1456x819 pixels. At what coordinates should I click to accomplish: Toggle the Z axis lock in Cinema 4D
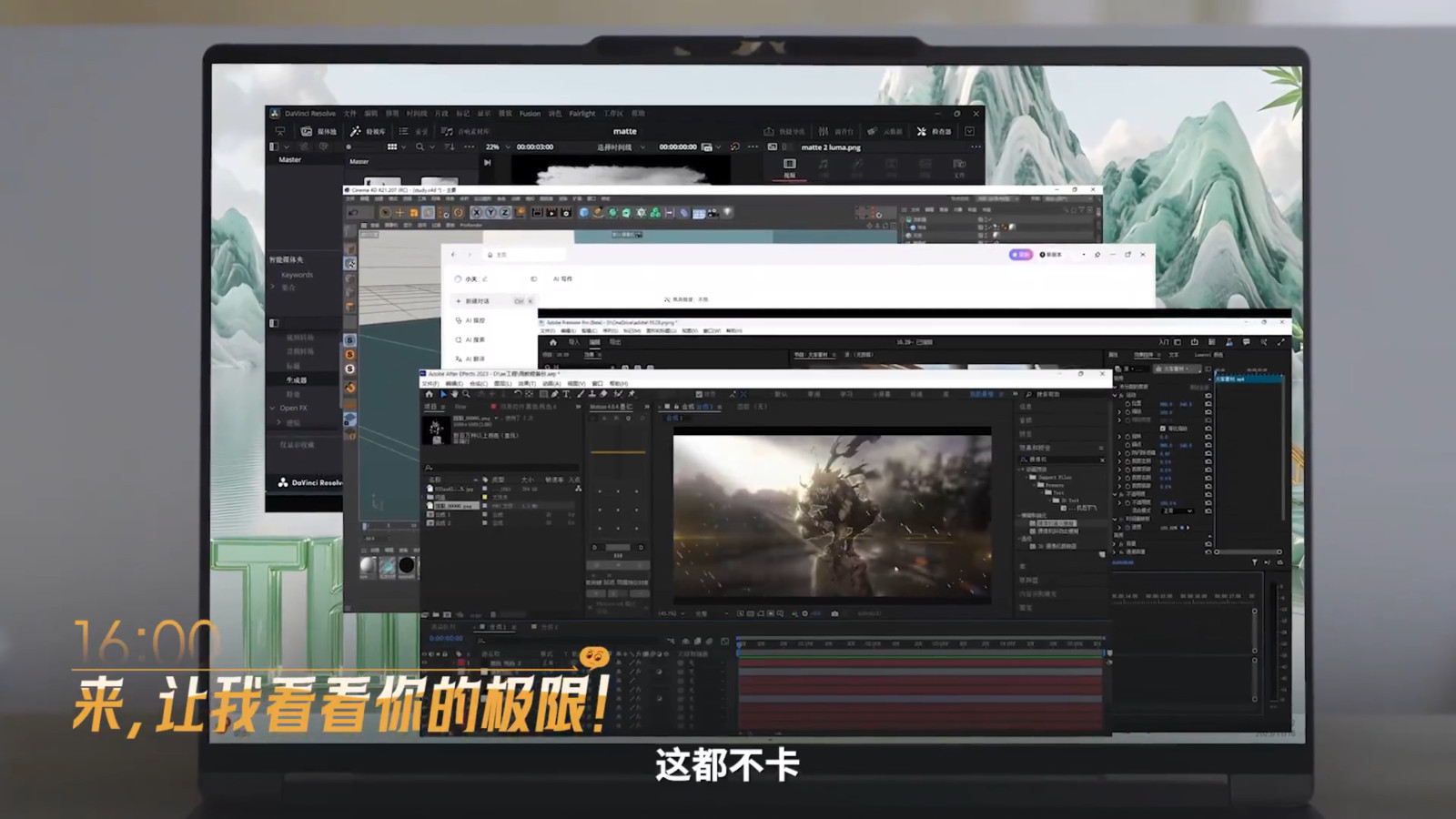point(505,213)
